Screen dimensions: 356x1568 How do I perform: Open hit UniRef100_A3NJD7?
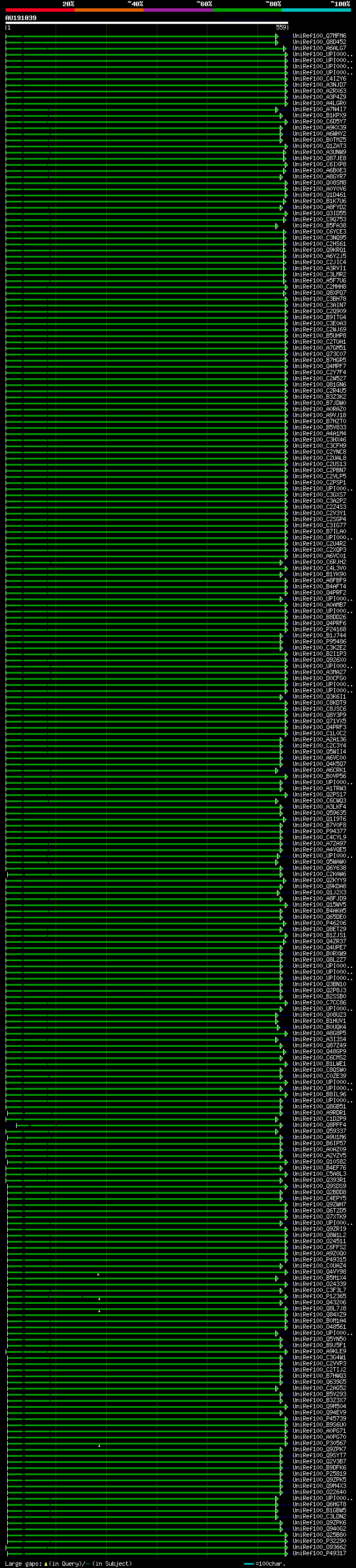(319, 85)
